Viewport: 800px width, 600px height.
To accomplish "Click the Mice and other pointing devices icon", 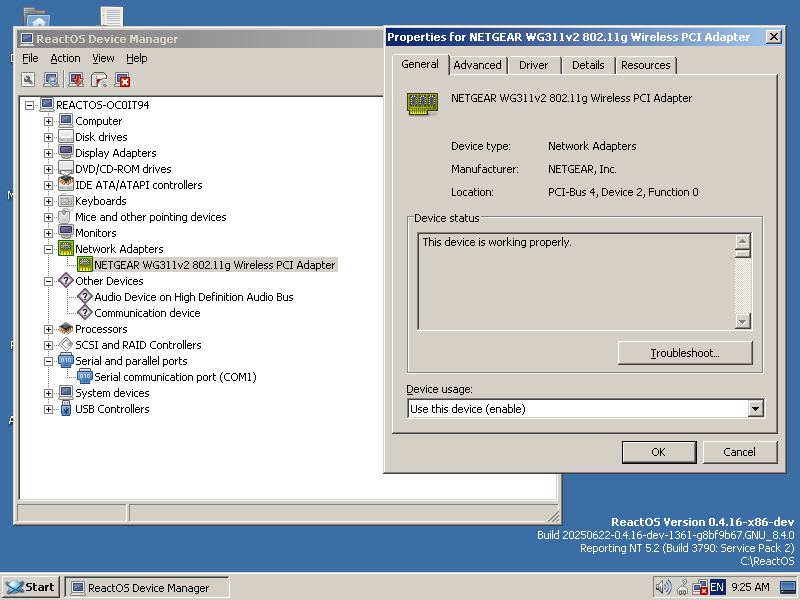I will click(64, 216).
